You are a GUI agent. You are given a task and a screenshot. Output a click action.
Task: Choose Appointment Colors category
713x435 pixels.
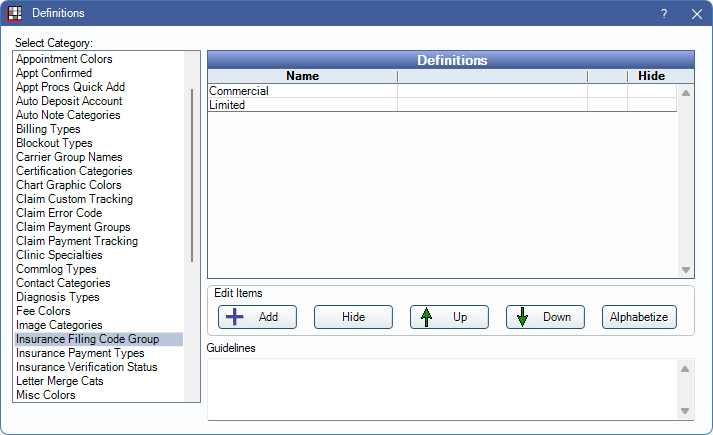pyautogui.click(x=64, y=59)
